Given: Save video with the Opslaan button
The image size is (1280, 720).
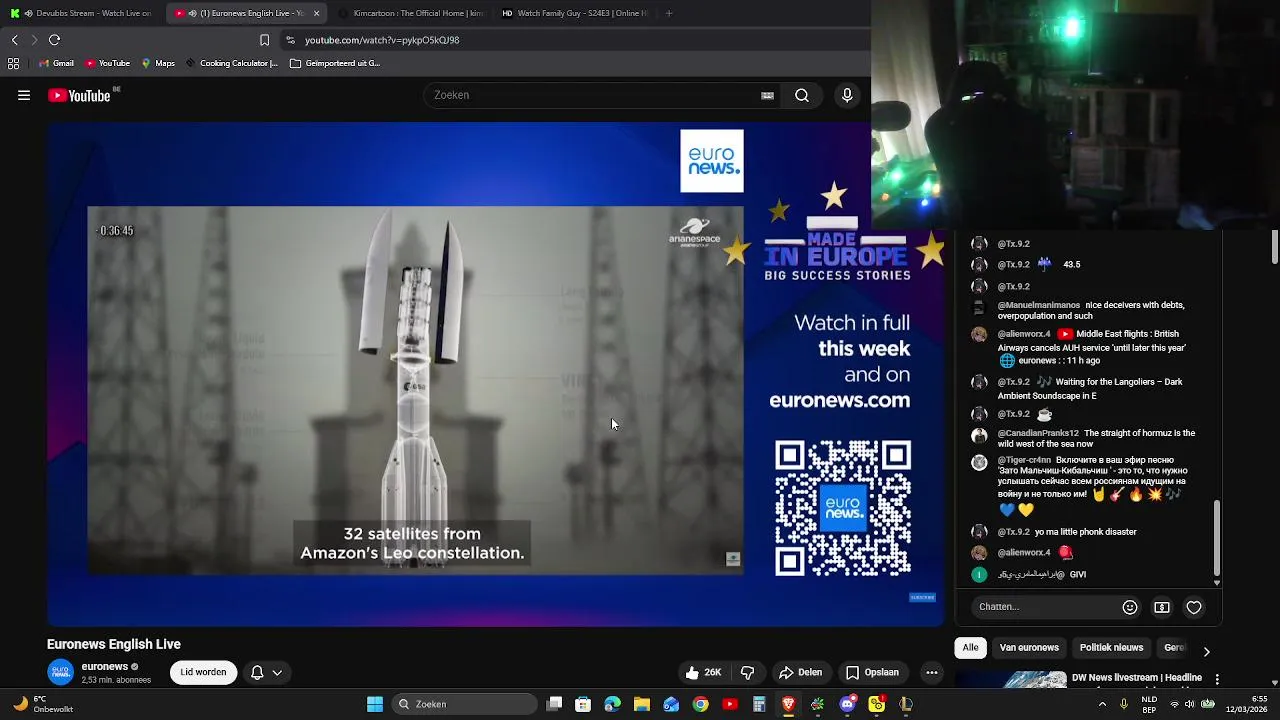Looking at the screenshot, I should (x=872, y=673).
